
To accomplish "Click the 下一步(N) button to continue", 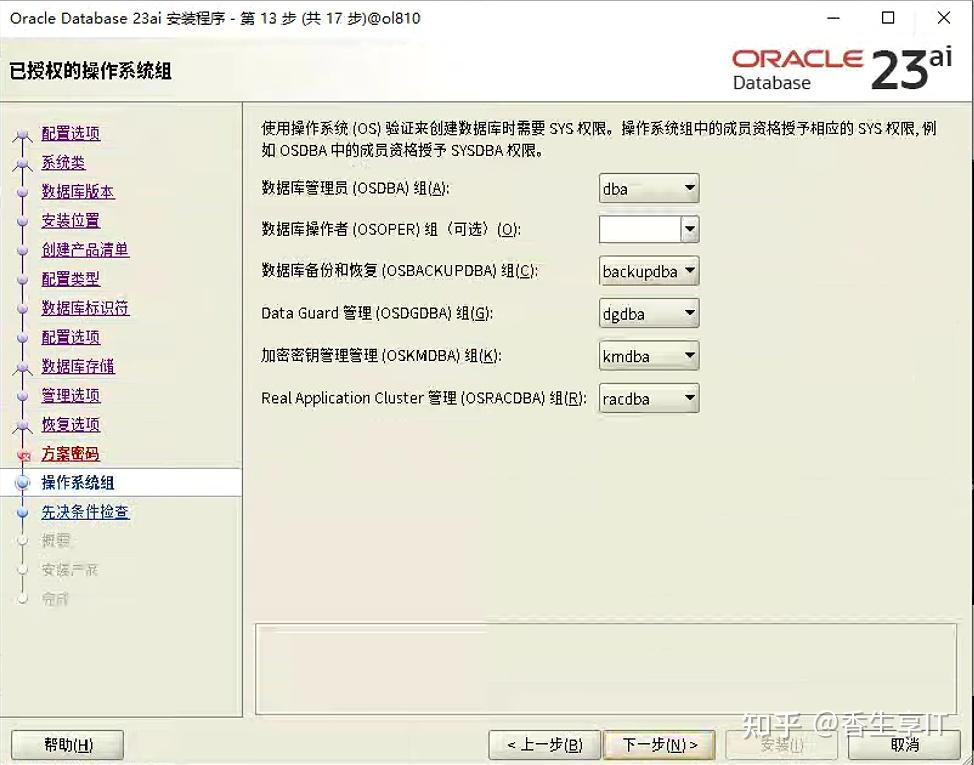I will coord(660,744).
